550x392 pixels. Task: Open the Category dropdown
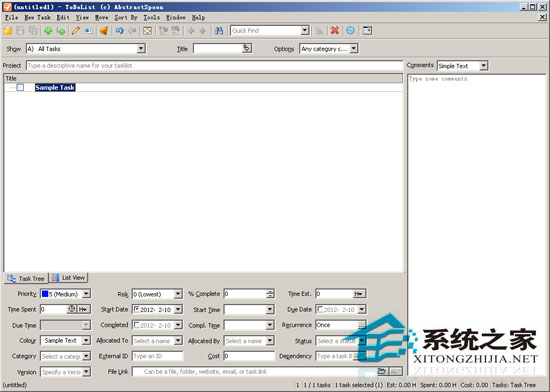coord(86,356)
